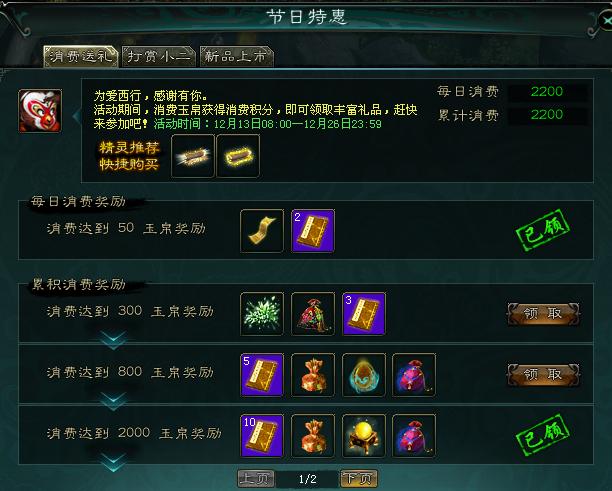
Task: Click the golden orb on stand reward
Action: 364,436
